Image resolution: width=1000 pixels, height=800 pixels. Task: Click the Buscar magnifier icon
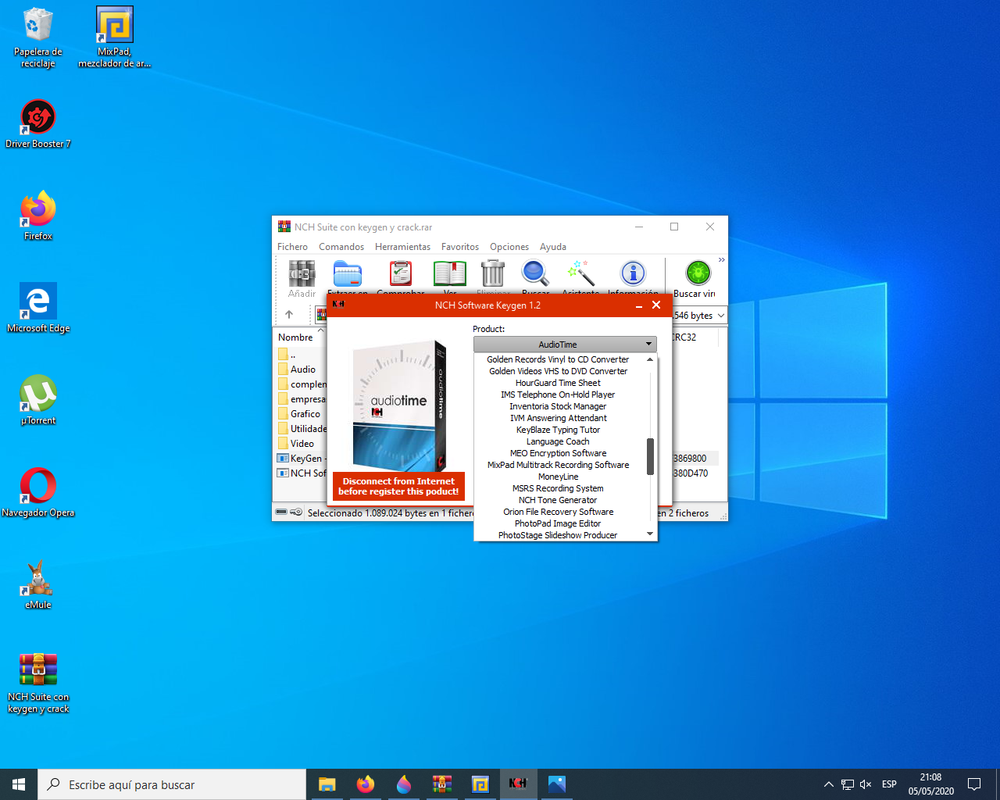(535, 274)
